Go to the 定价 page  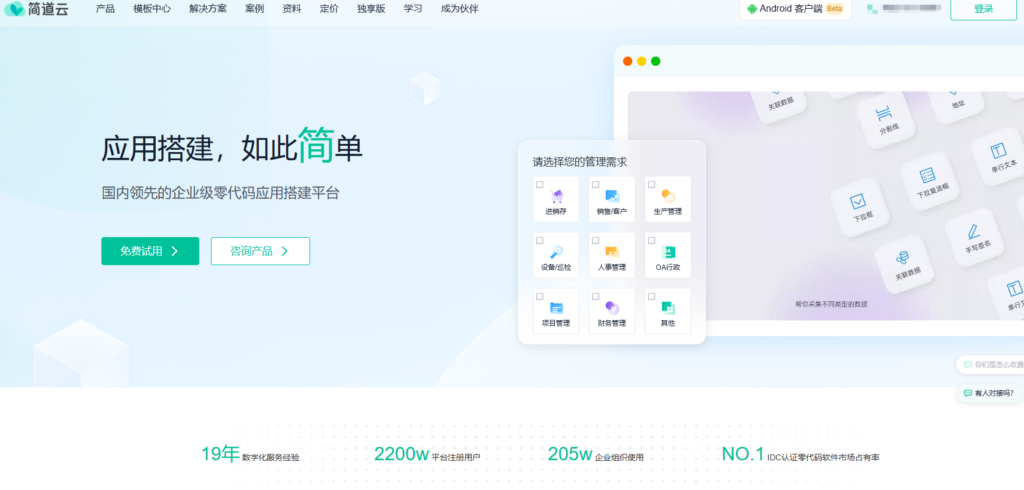(x=329, y=9)
